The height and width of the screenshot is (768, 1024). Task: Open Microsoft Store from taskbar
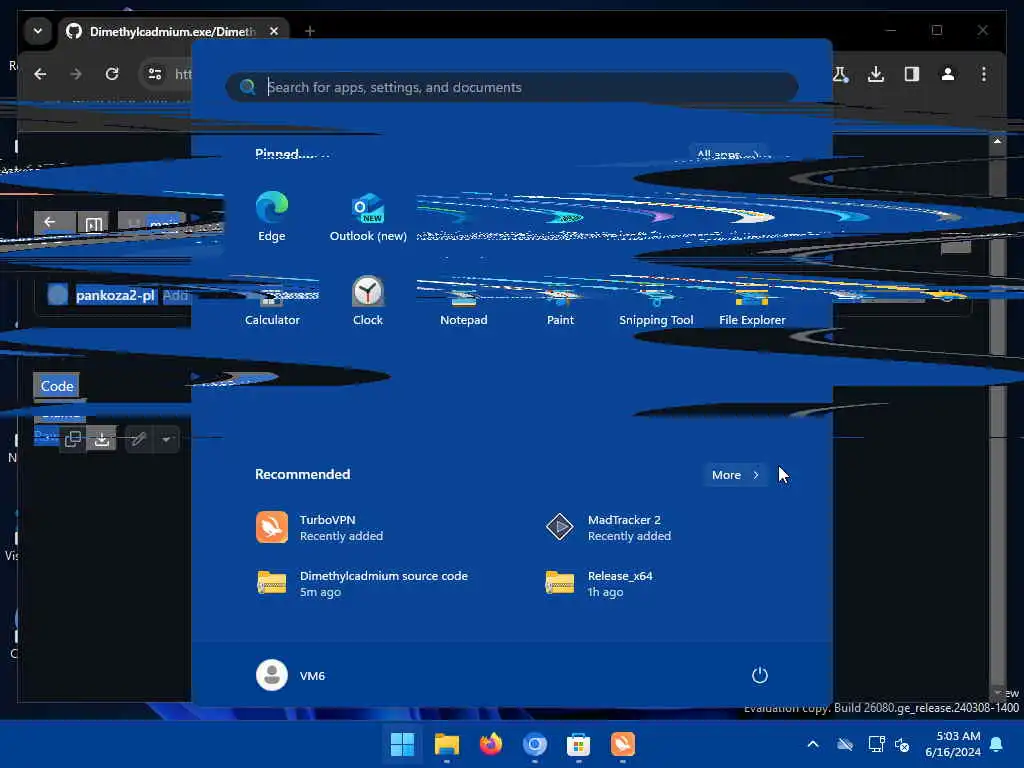tap(579, 744)
